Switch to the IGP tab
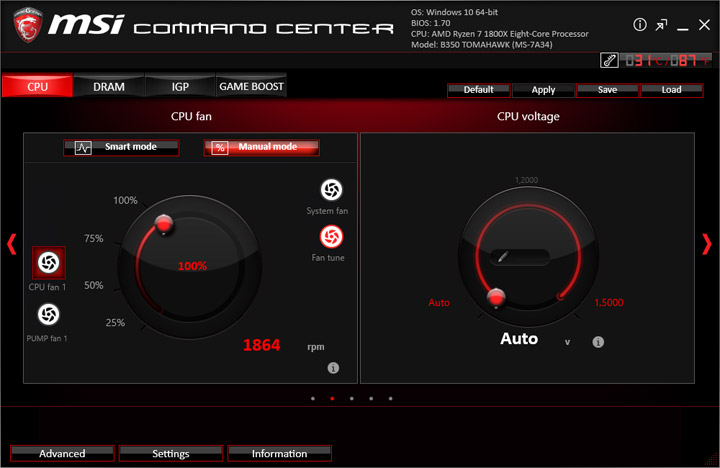Image resolution: width=720 pixels, height=468 pixels. pos(180,86)
